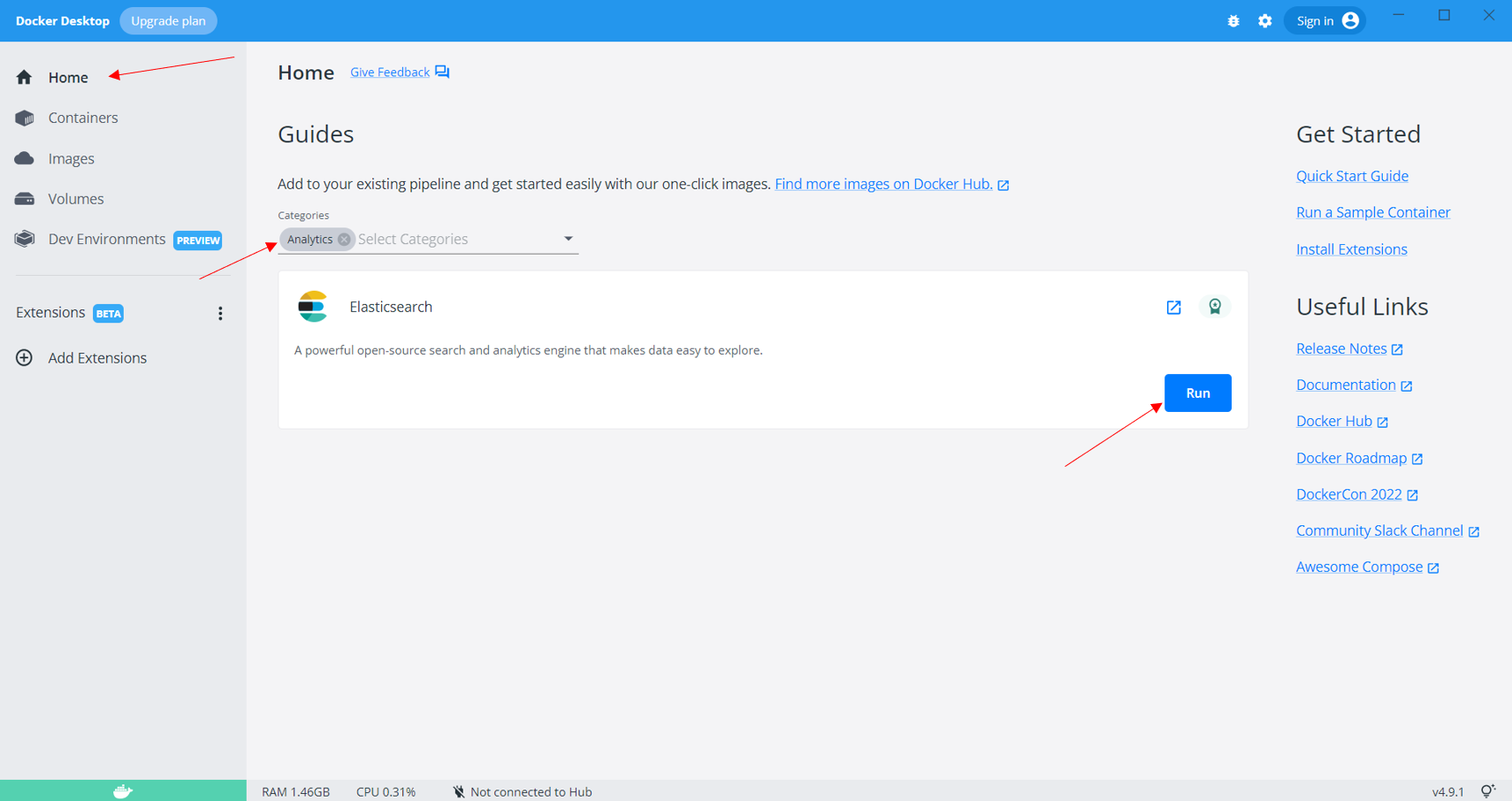
Task: Click the Docker whale icon in status bar
Action: point(123,791)
